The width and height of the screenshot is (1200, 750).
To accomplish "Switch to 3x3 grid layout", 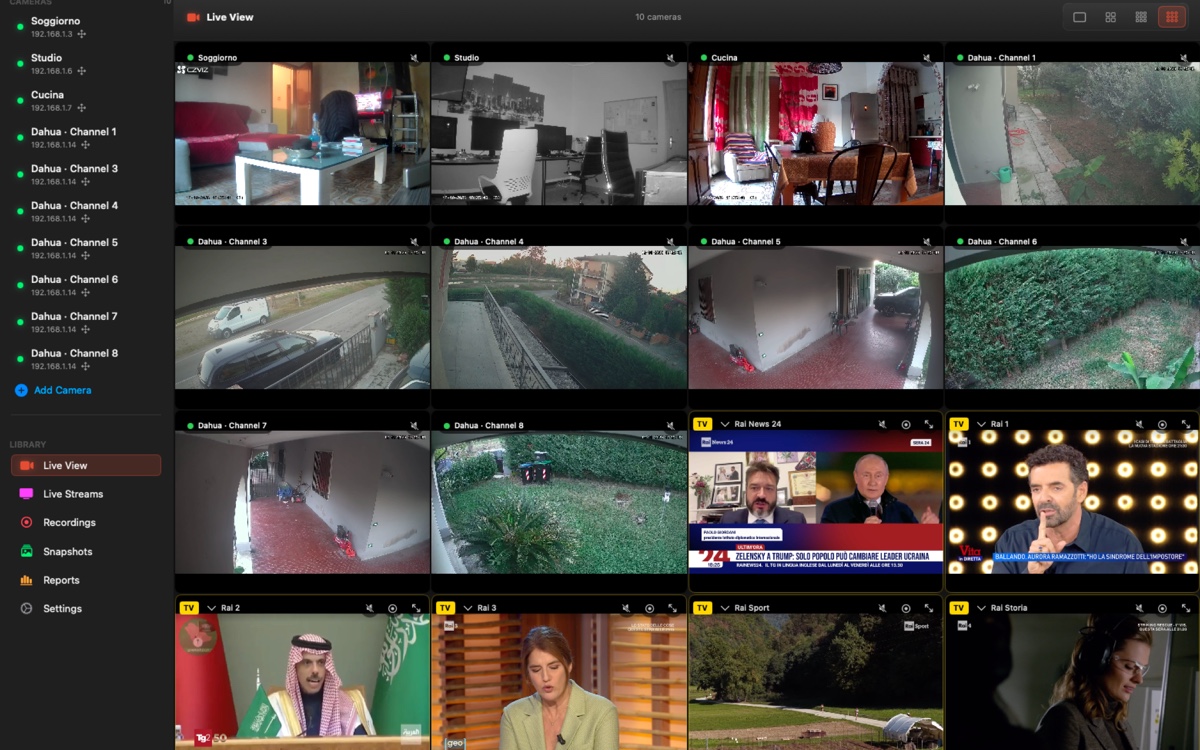I will point(1141,17).
